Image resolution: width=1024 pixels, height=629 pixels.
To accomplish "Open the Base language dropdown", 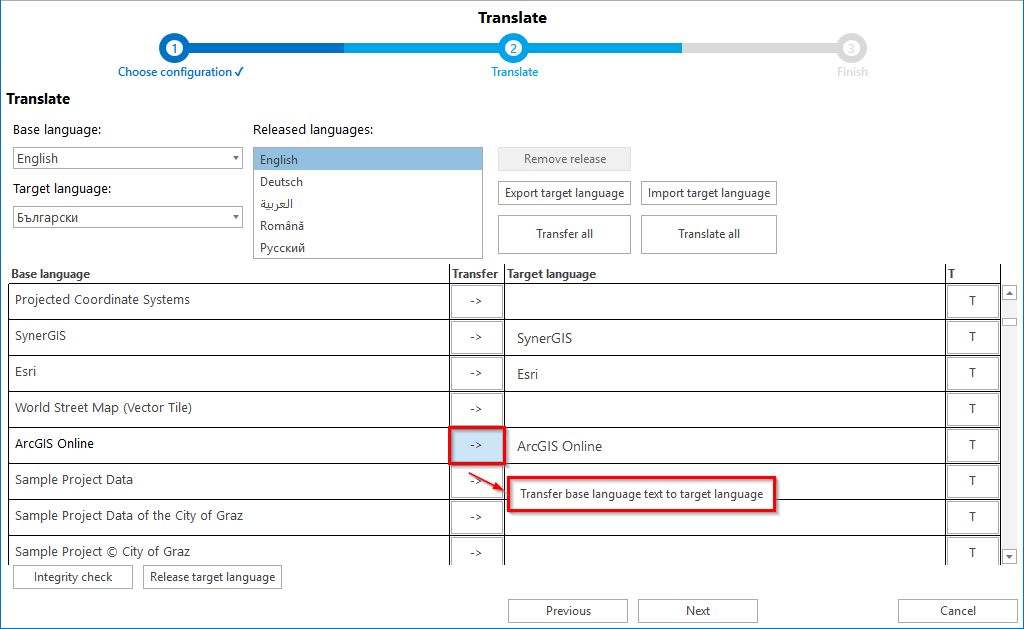I will [127, 158].
